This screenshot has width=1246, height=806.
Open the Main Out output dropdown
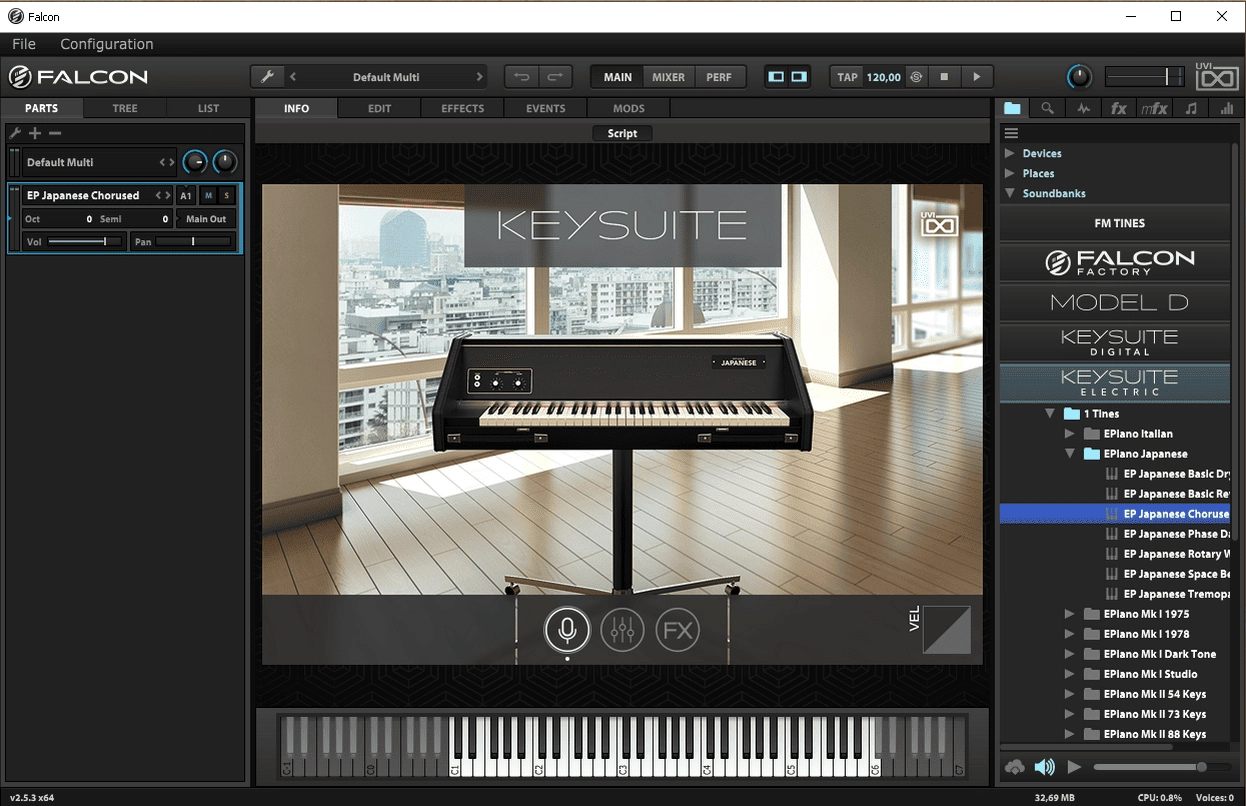pyautogui.click(x=206, y=219)
